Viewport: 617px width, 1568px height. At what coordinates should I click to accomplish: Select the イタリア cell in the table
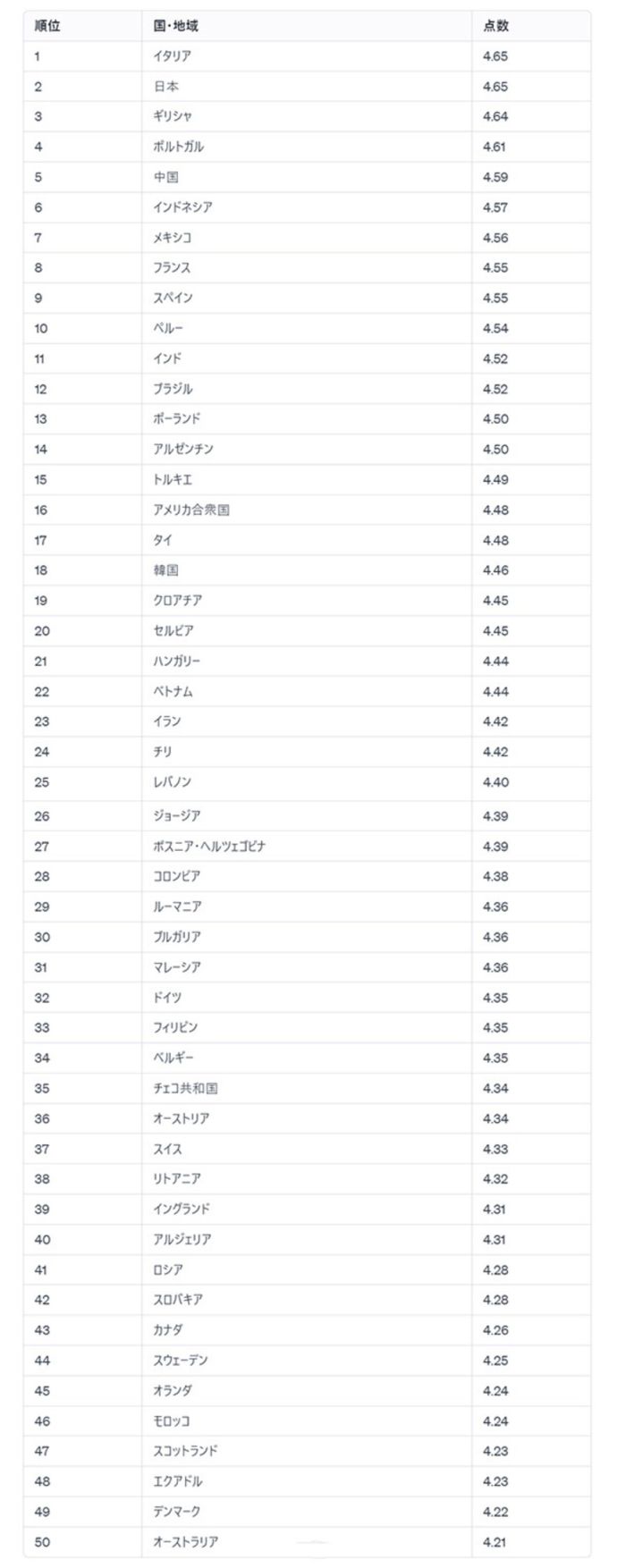pyautogui.click(x=172, y=56)
